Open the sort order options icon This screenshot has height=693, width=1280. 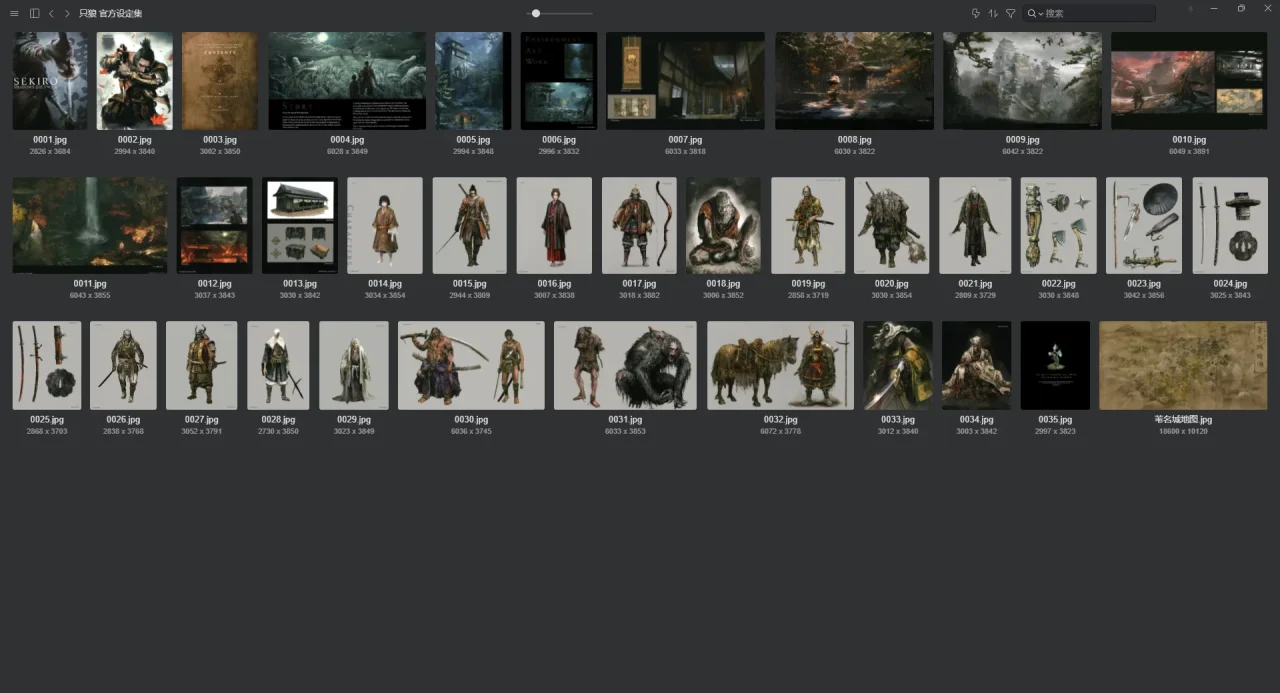point(993,13)
